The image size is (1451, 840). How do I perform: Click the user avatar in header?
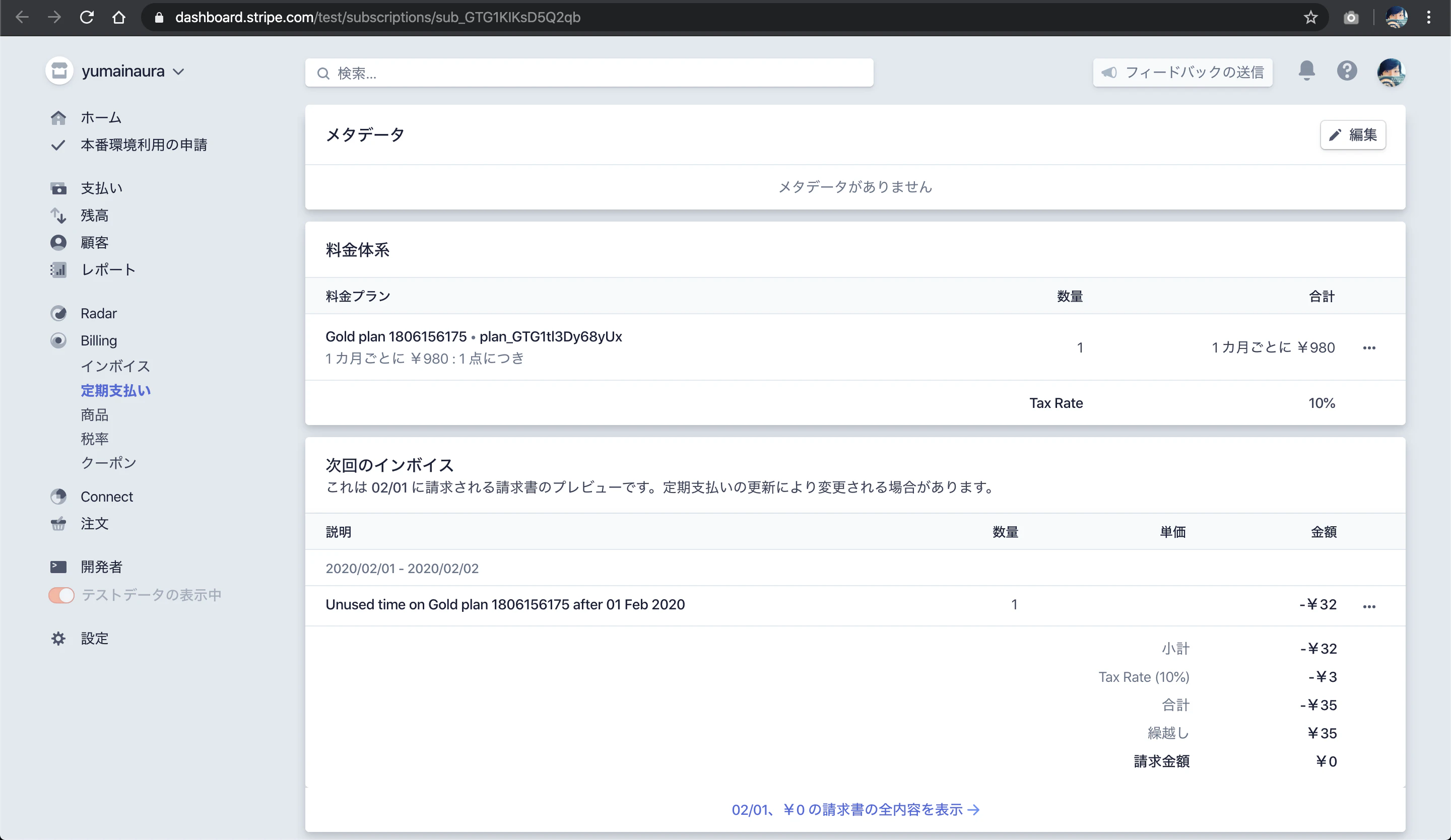click(x=1391, y=72)
